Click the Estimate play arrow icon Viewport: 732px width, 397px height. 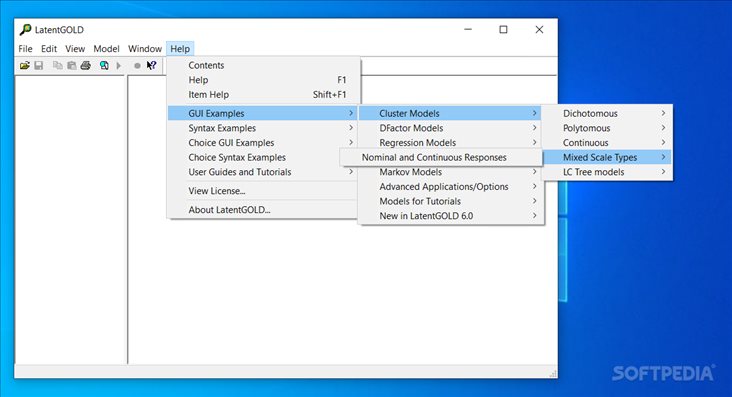(119, 66)
